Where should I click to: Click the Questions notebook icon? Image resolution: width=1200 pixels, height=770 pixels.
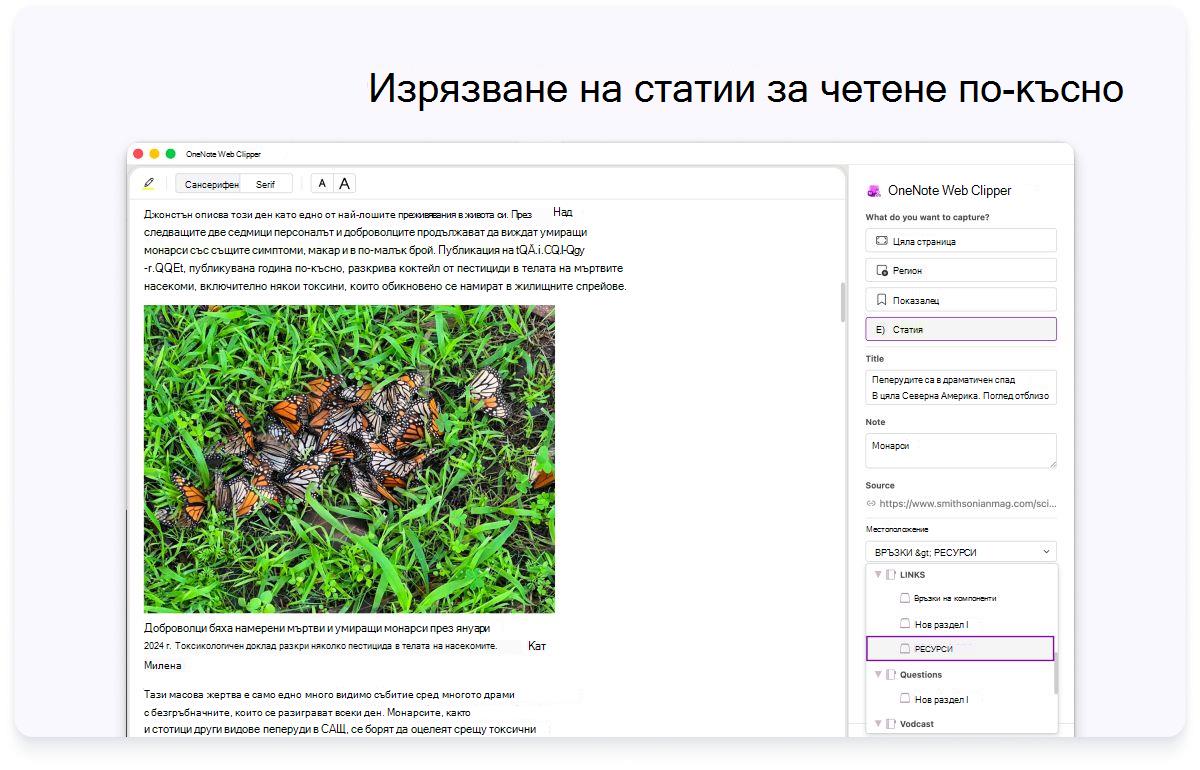891,675
